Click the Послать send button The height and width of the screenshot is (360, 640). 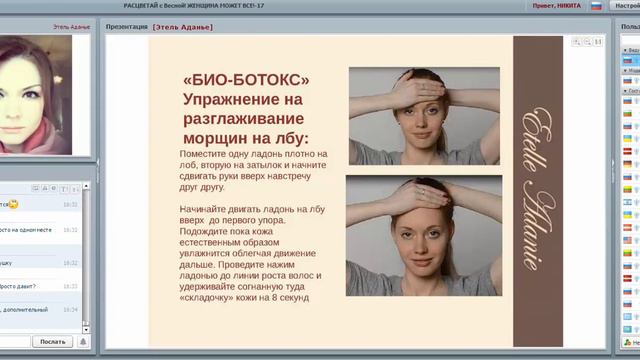[53, 342]
